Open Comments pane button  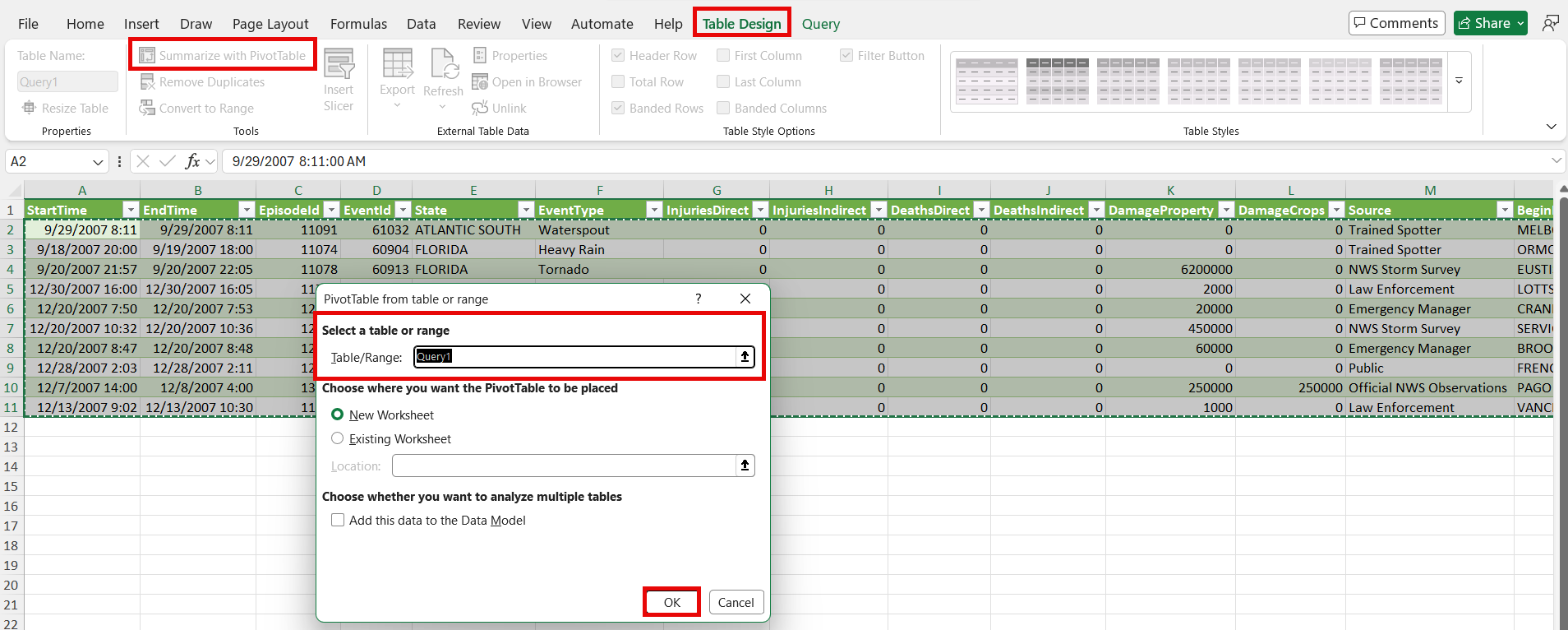coord(1397,23)
